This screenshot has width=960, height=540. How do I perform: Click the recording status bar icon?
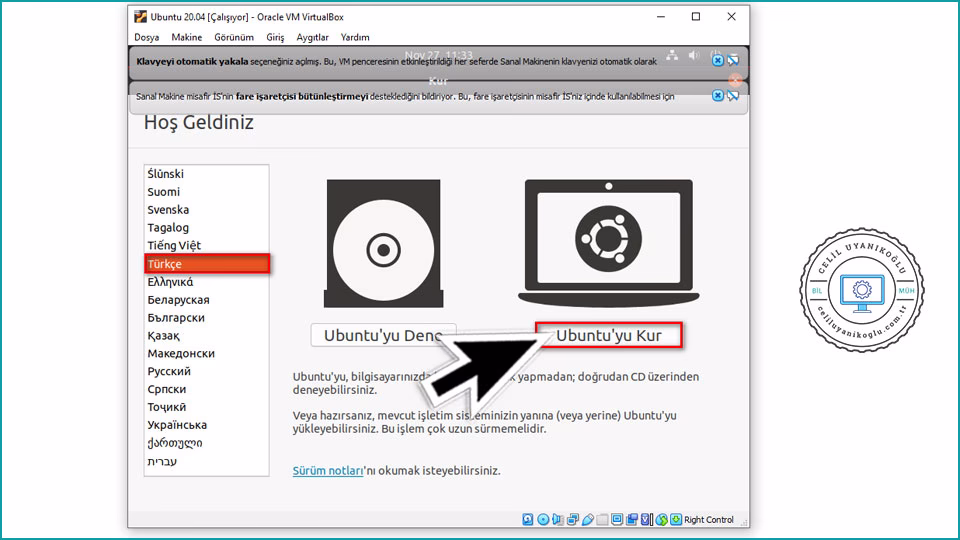pyautogui.click(x=632, y=519)
